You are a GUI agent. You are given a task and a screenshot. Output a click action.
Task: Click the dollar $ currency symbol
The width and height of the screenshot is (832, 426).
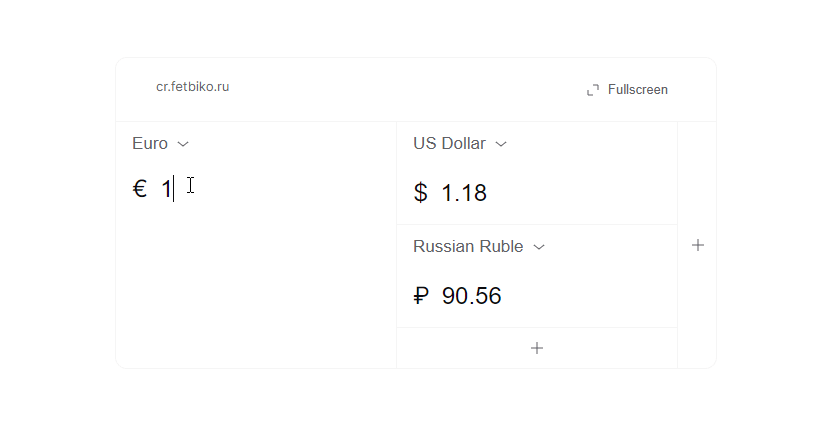coord(420,193)
